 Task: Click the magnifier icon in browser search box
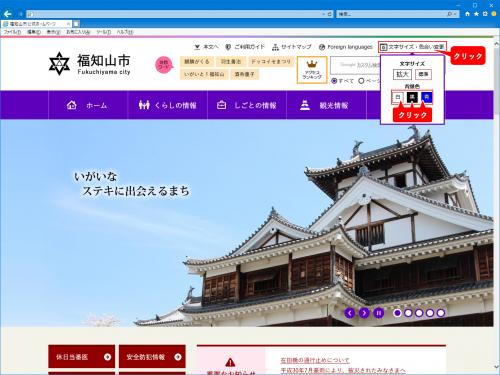pos(449,14)
